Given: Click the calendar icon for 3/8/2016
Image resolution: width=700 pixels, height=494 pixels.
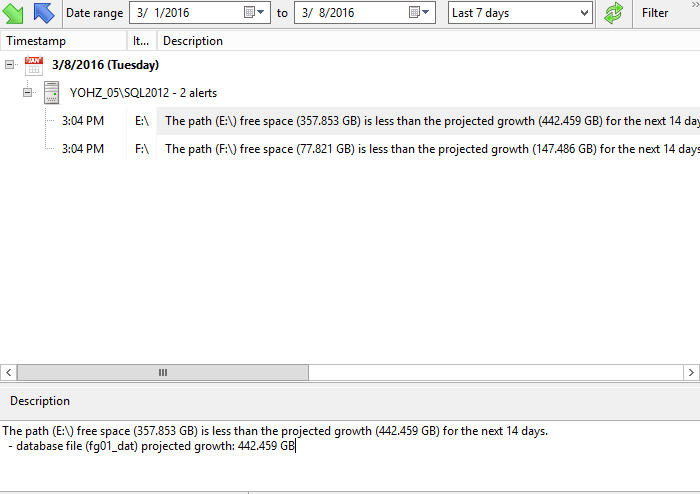Looking at the screenshot, I should coord(33,65).
